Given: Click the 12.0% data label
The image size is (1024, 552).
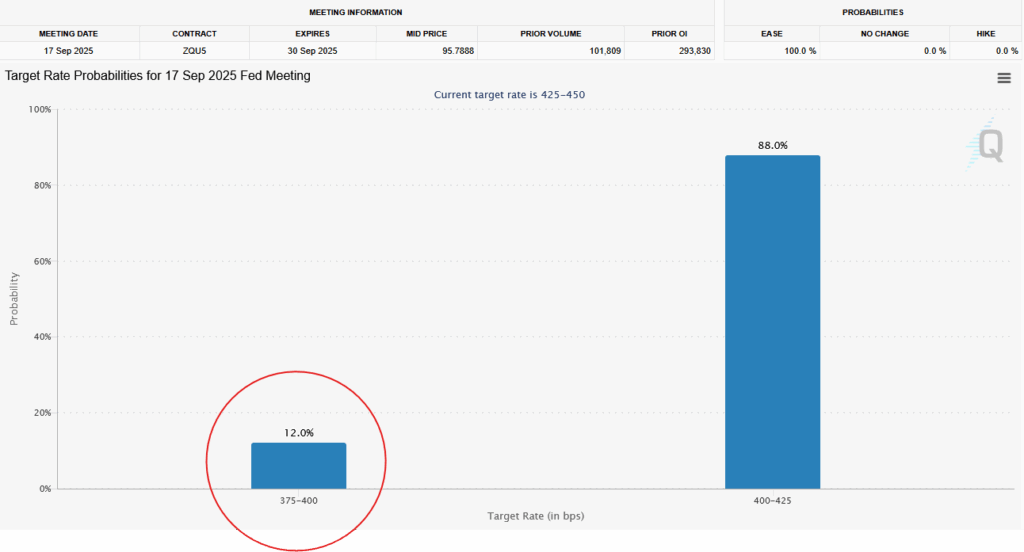Looking at the screenshot, I should tap(298, 433).
